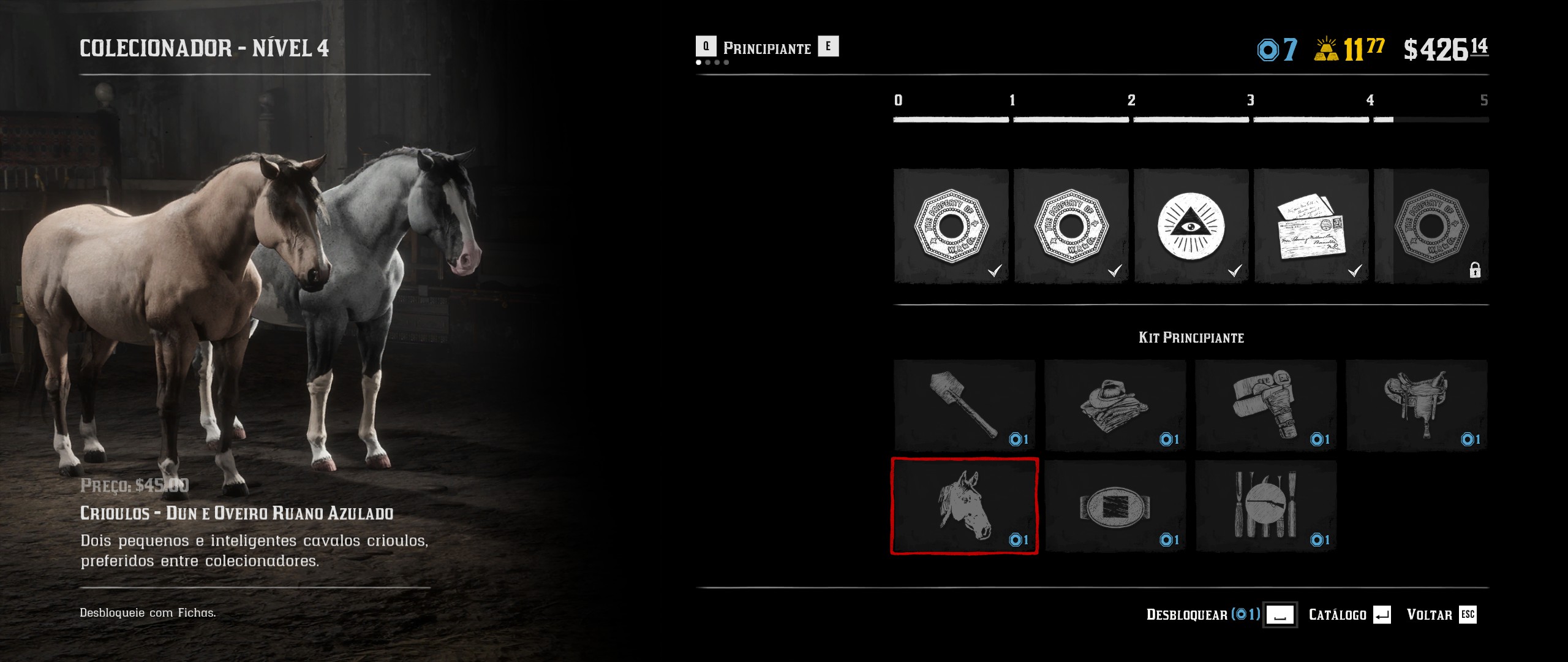This screenshot has width=1568, height=662.
Task: Click the second token reward at level 1
Action: tap(1071, 226)
